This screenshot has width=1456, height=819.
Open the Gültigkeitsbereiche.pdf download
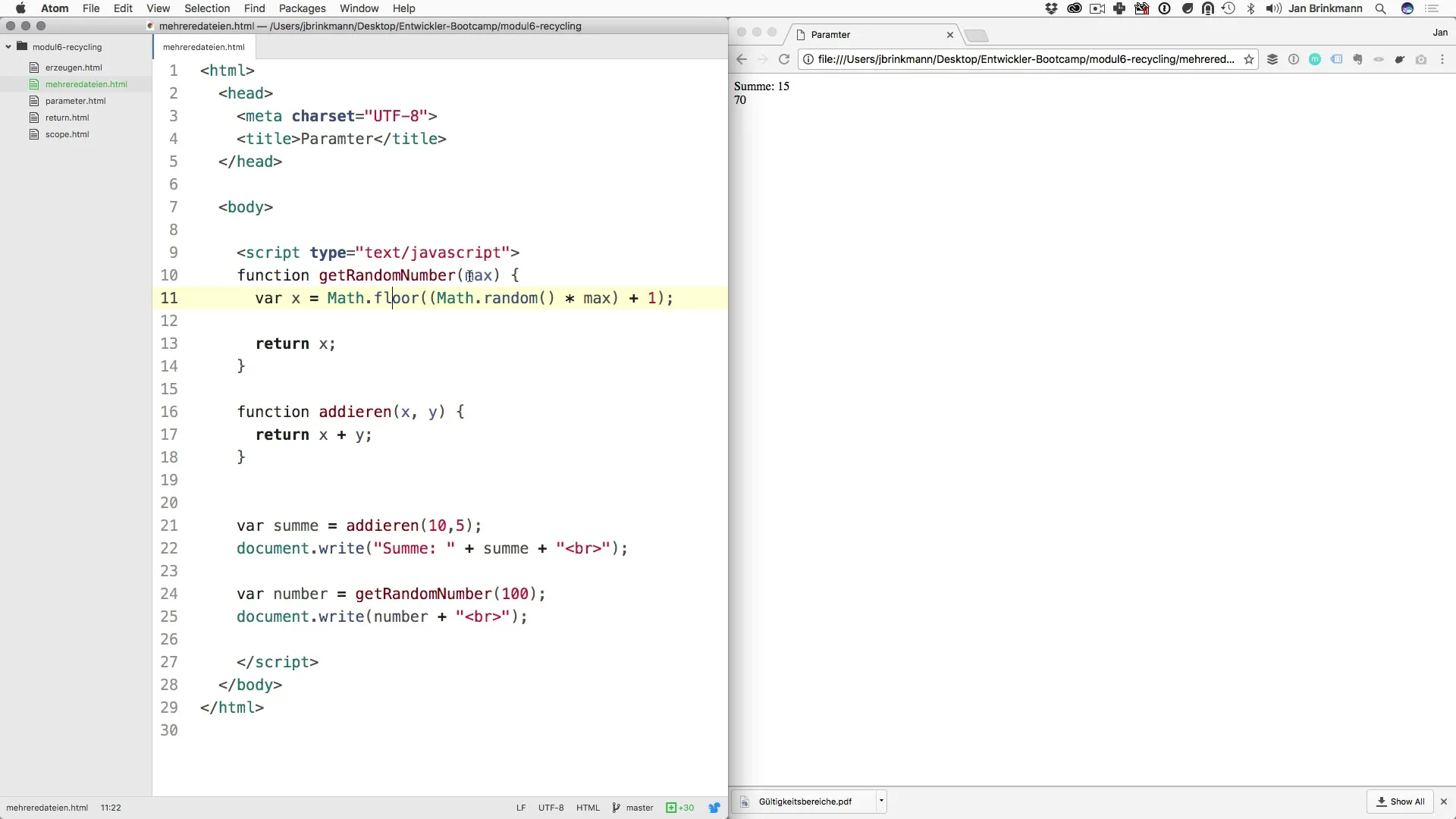tap(805, 802)
